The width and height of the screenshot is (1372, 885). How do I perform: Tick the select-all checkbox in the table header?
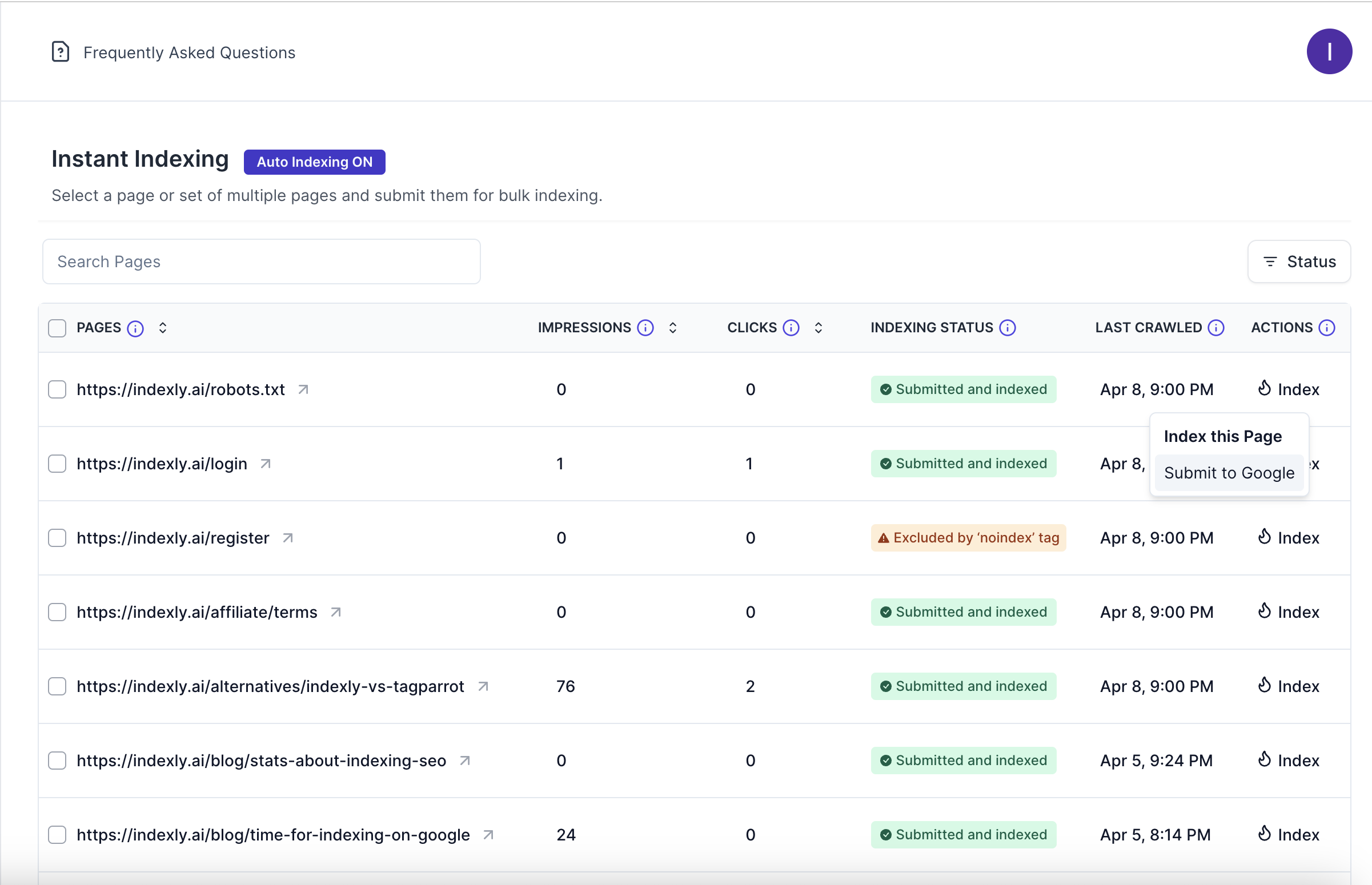tap(57, 328)
